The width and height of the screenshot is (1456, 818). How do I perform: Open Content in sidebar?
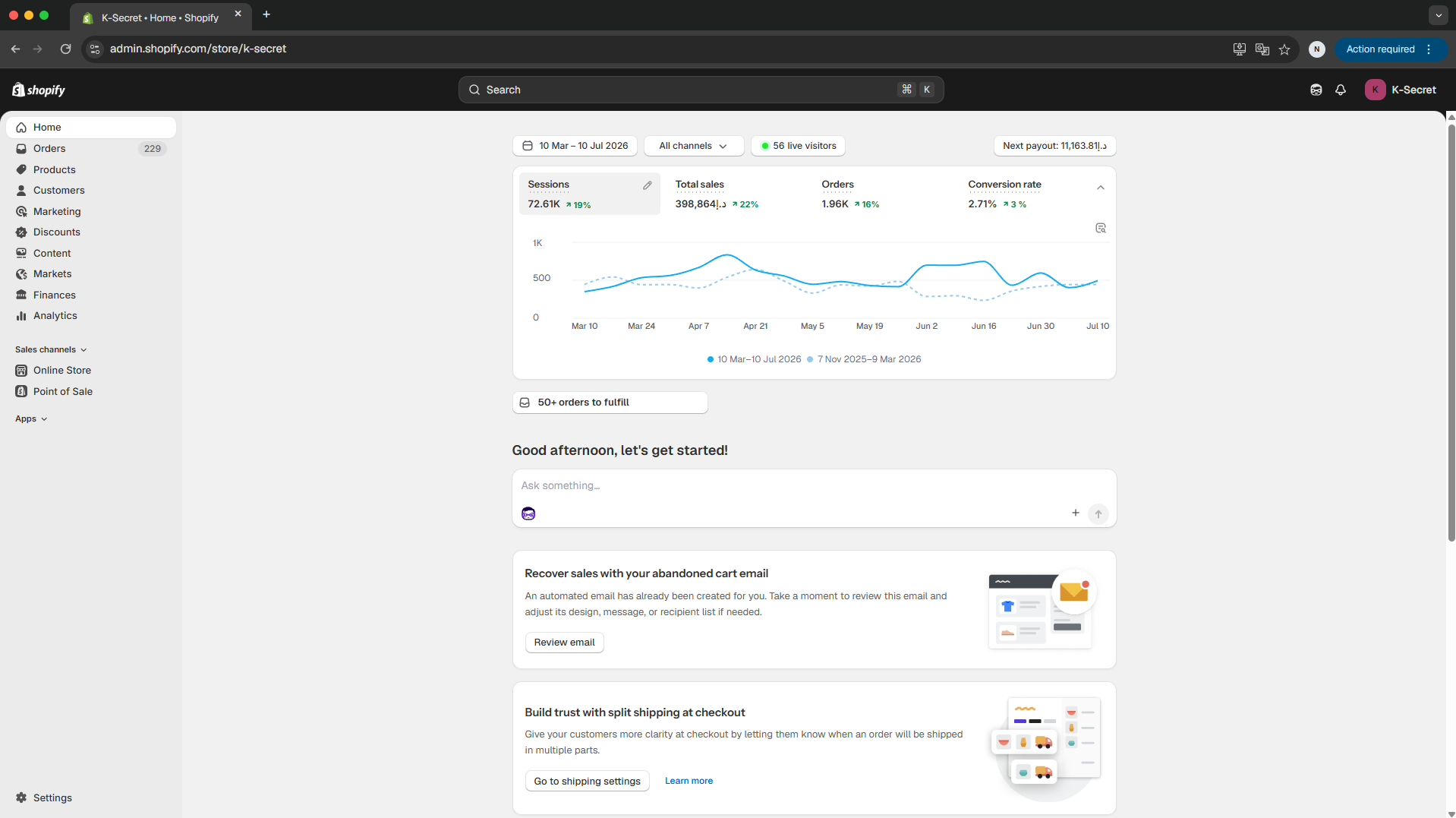(x=91, y=254)
